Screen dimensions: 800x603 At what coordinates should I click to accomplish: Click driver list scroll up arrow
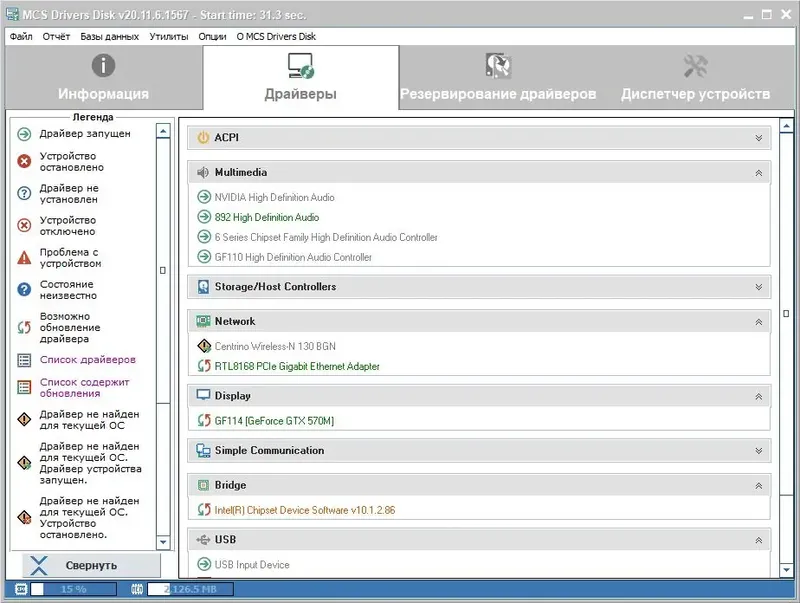coord(786,125)
